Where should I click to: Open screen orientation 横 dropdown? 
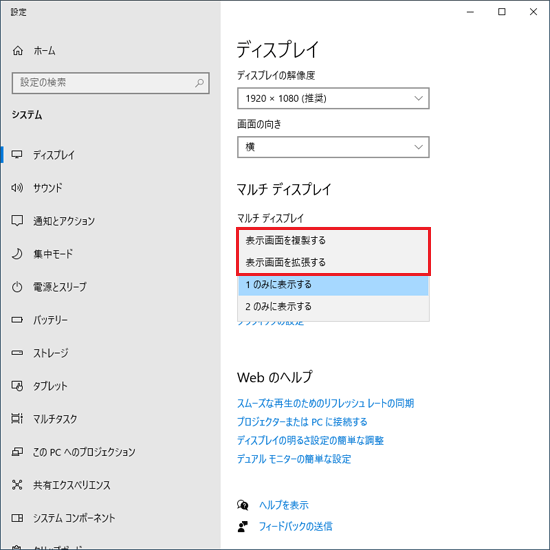(x=333, y=147)
